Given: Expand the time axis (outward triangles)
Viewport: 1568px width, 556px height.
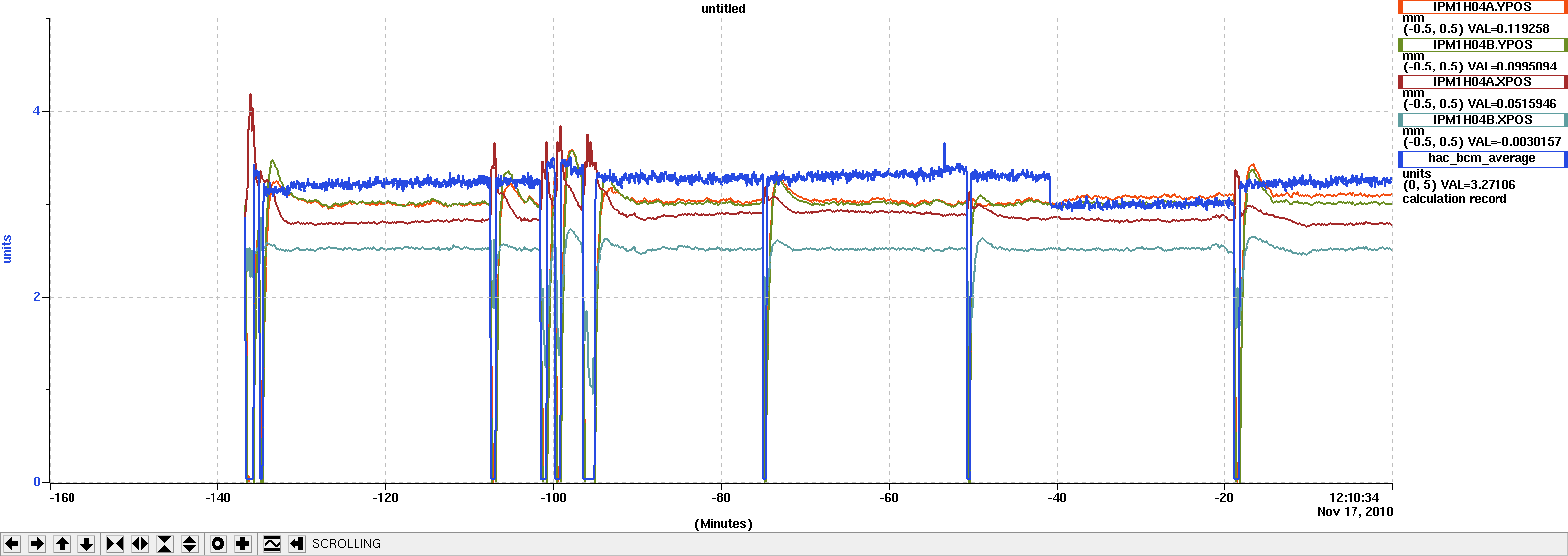Looking at the screenshot, I should coord(140,544).
